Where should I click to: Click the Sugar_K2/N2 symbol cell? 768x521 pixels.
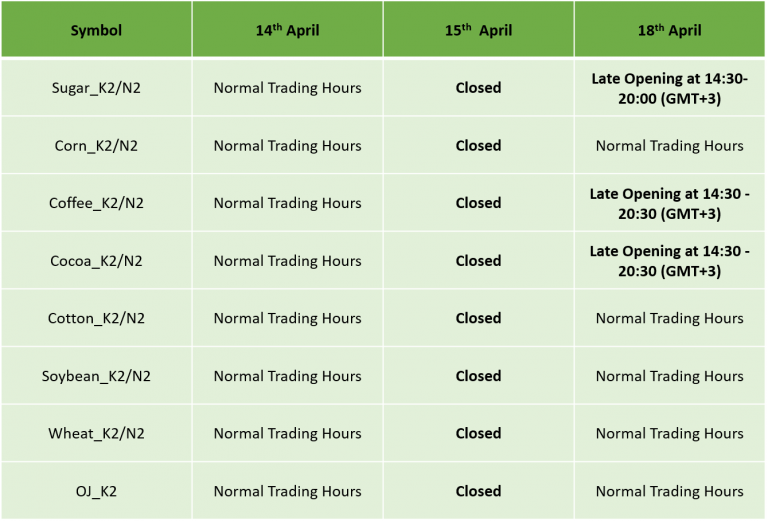coord(96,88)
